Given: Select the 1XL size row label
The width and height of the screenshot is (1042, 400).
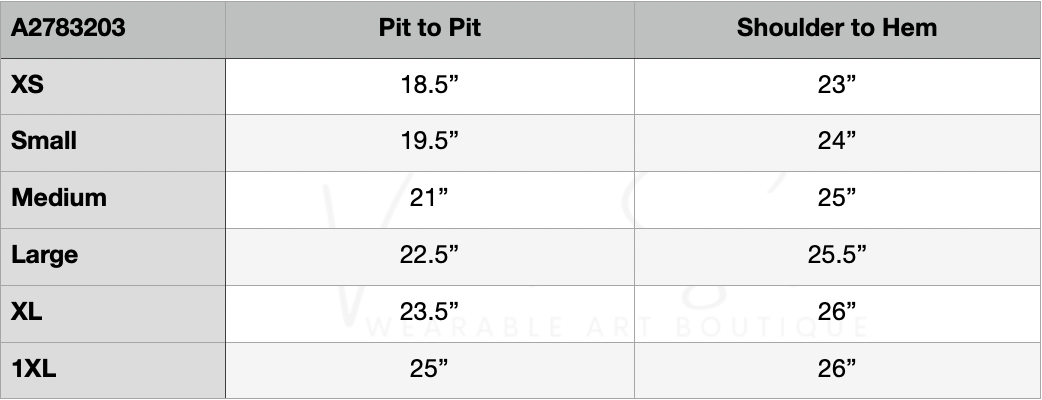Looking at the screenshot, I should pos(34,369).
